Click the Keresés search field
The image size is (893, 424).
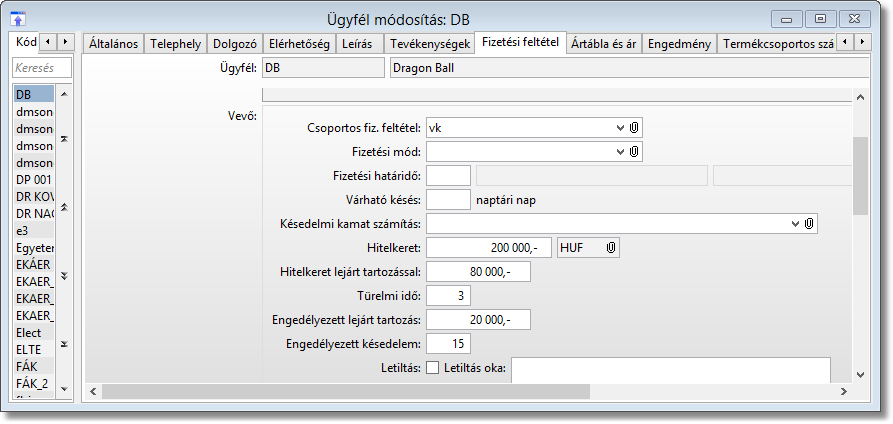coord(41,68)
